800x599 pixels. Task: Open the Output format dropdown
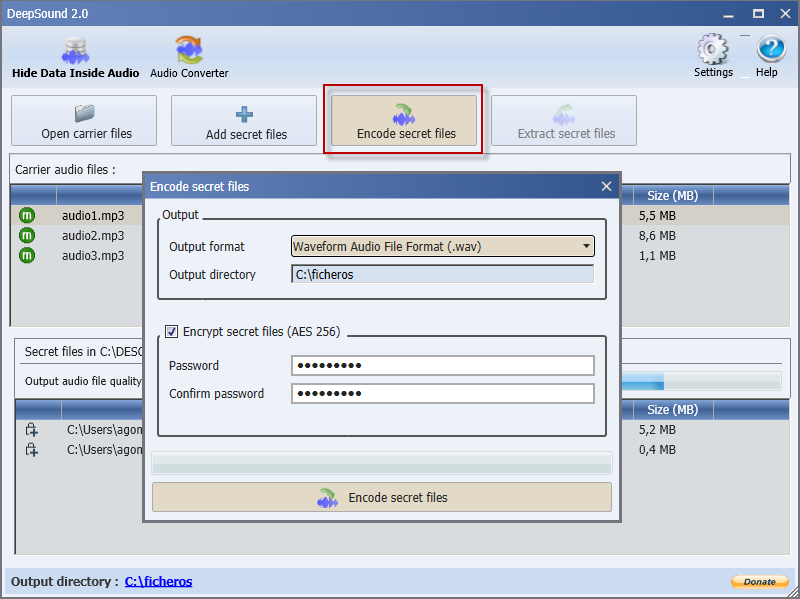pos(443,246)
